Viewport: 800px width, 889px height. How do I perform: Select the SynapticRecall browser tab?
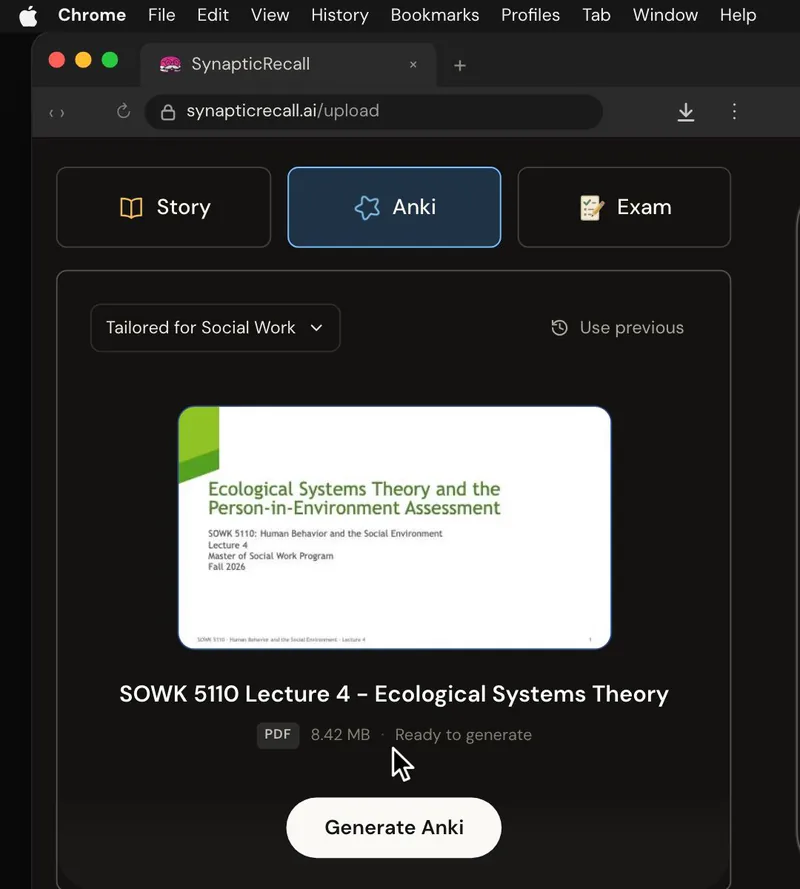click(x=288, y=64)
